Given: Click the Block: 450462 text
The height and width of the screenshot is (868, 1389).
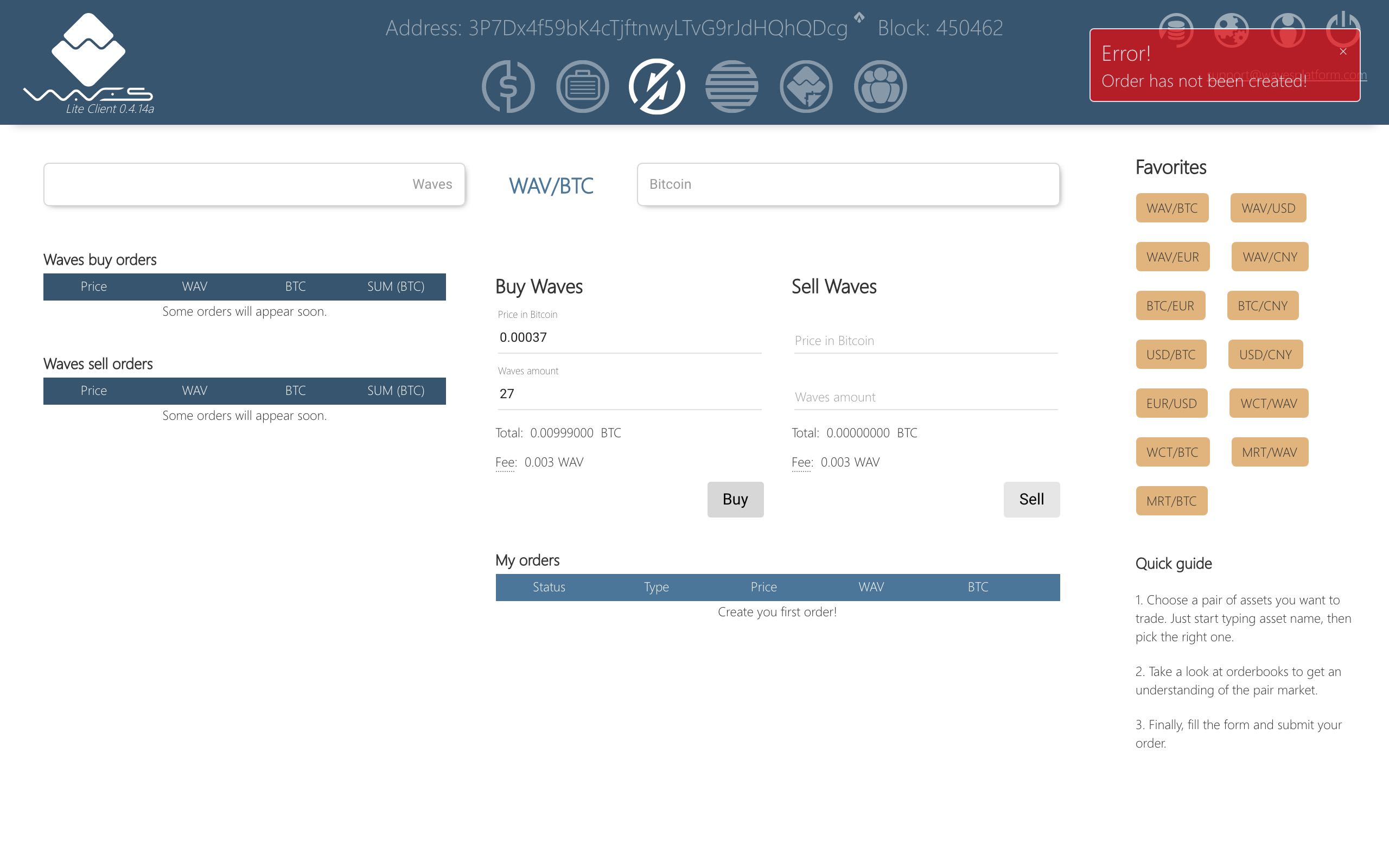Looking at the screenshot, I should pyautogui.click(x=940, y=28).
